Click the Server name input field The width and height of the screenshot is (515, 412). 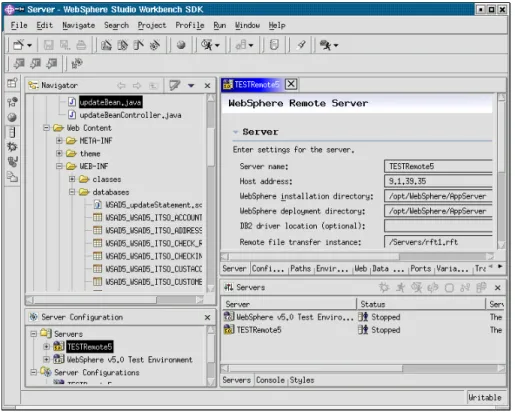438,166
